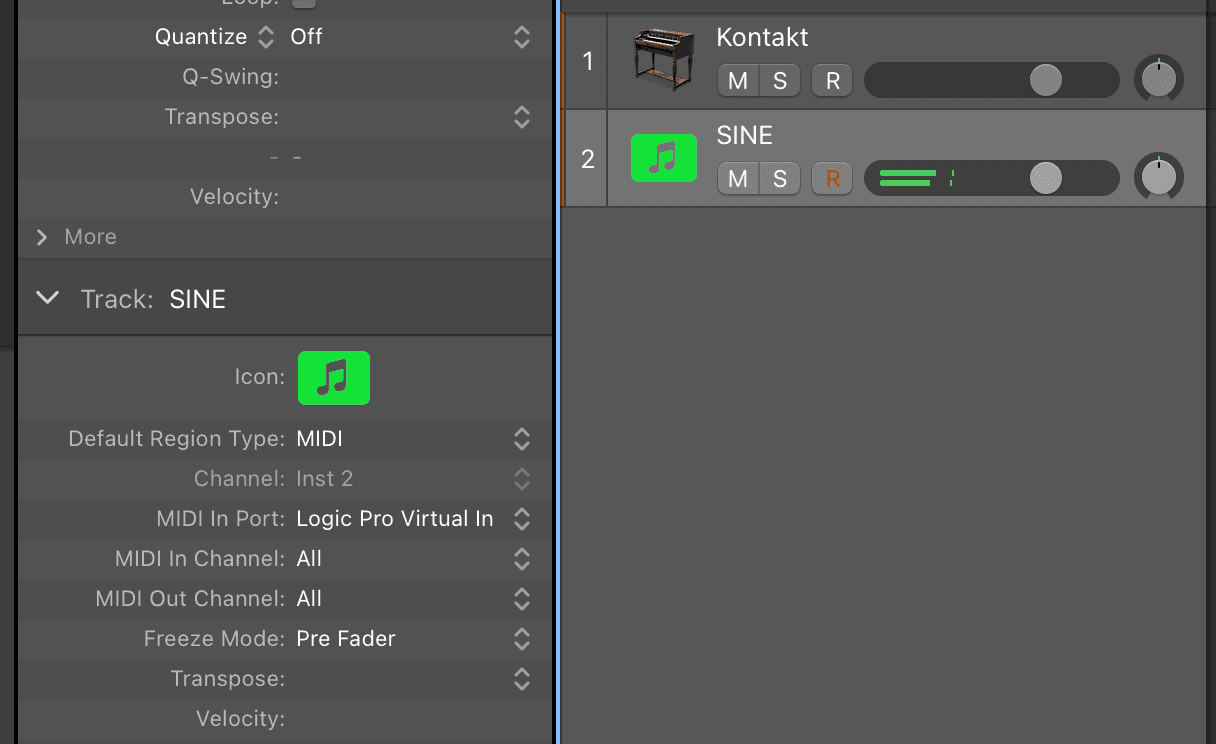Change the Freeze Mode setting
The image size is (1216, 744).
[412, 639]
